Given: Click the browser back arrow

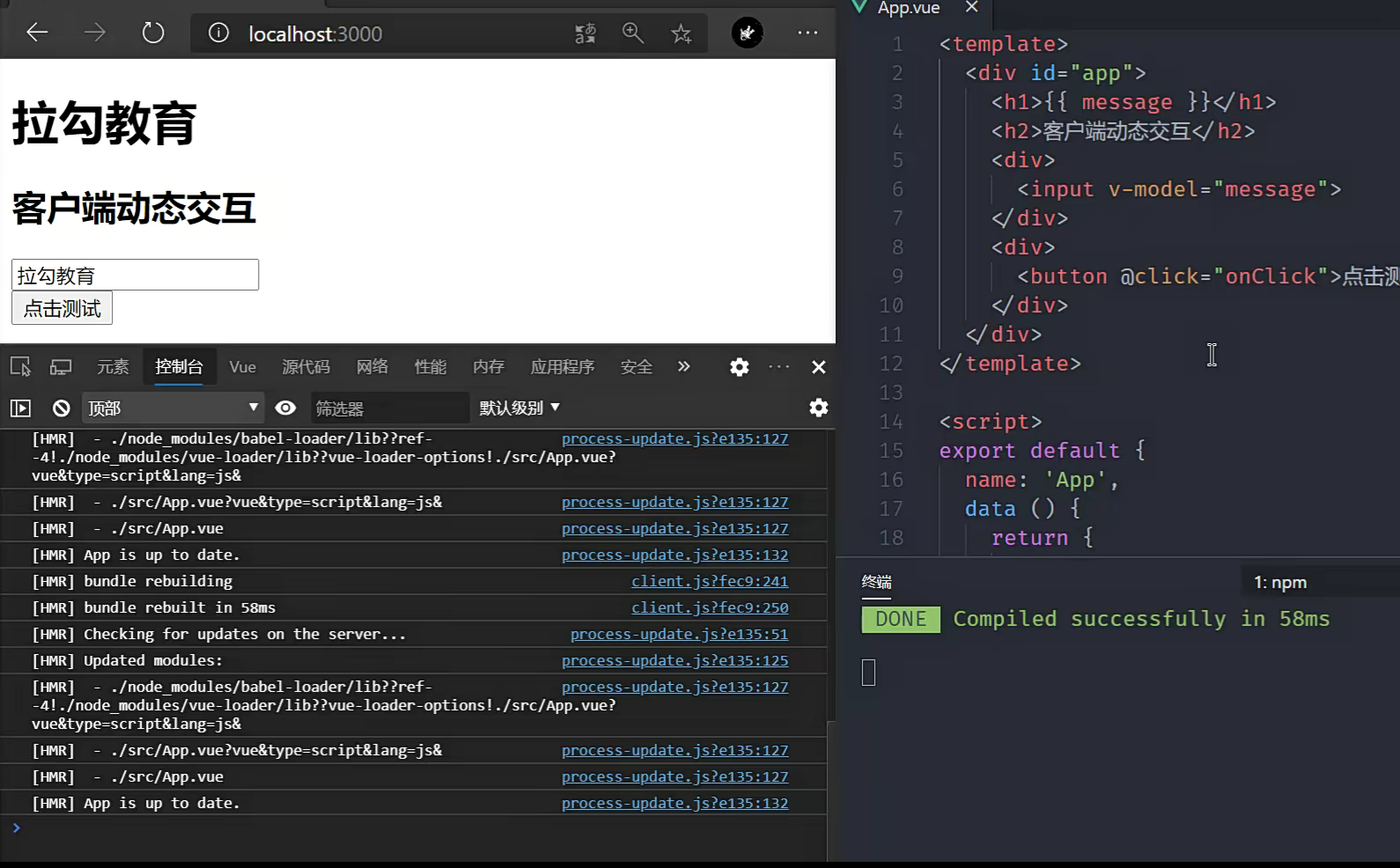Looking at the screenshot, I should 37,33.
